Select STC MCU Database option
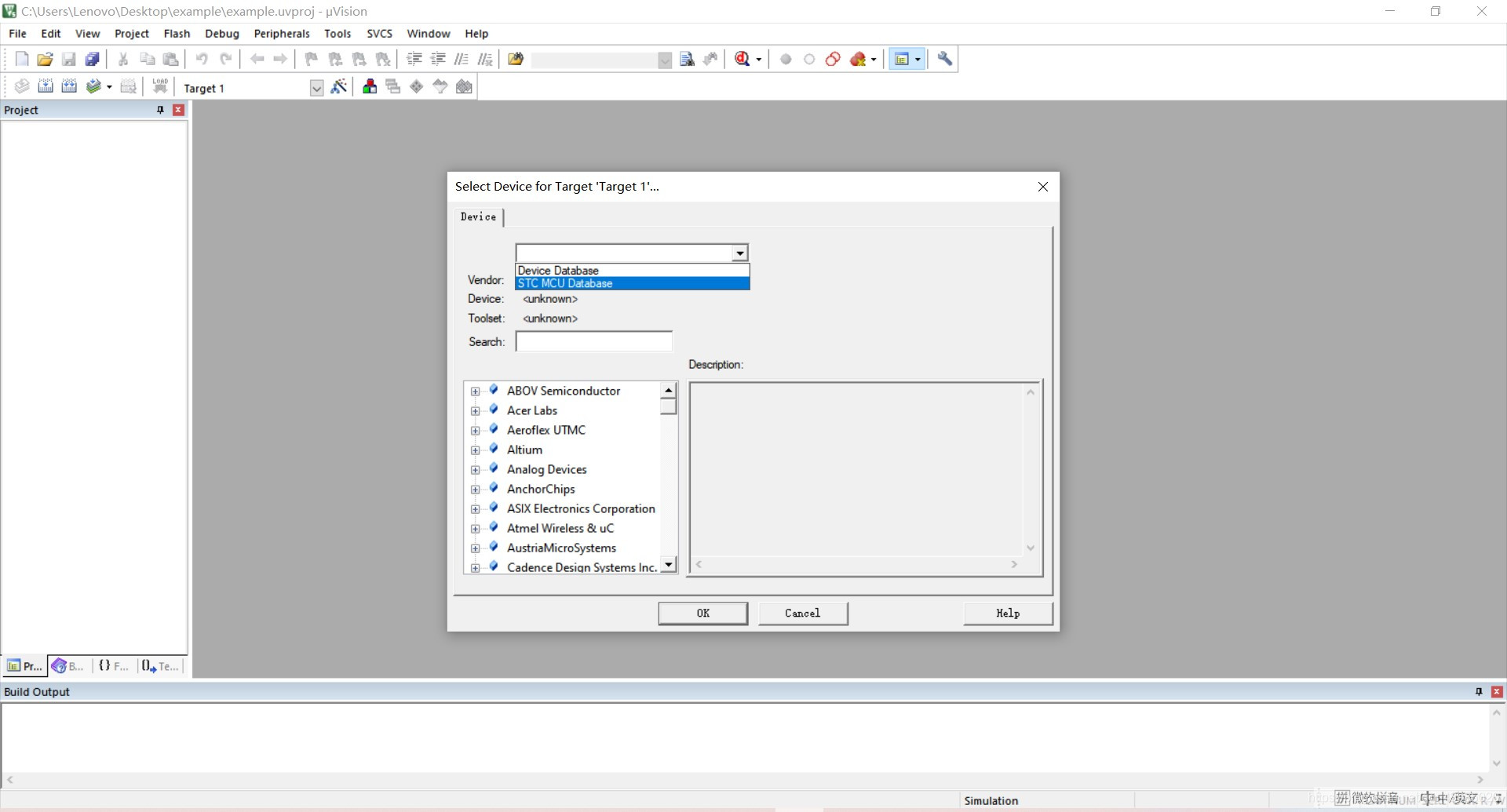The image size is (1507, 812). (x=633, y=283)
